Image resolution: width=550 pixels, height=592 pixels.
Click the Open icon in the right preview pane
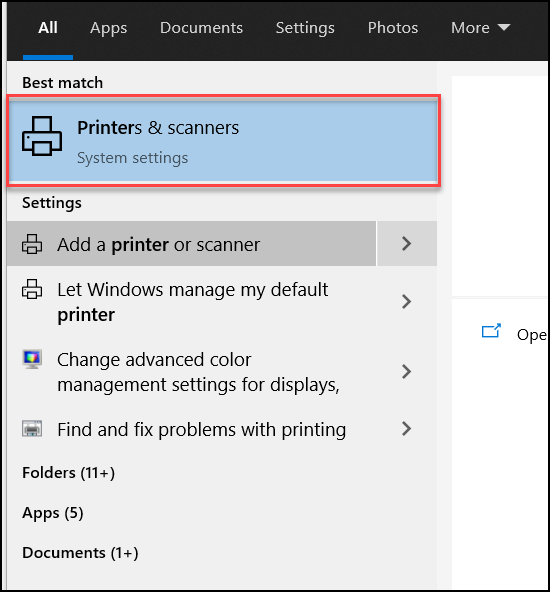pos(491,331)
